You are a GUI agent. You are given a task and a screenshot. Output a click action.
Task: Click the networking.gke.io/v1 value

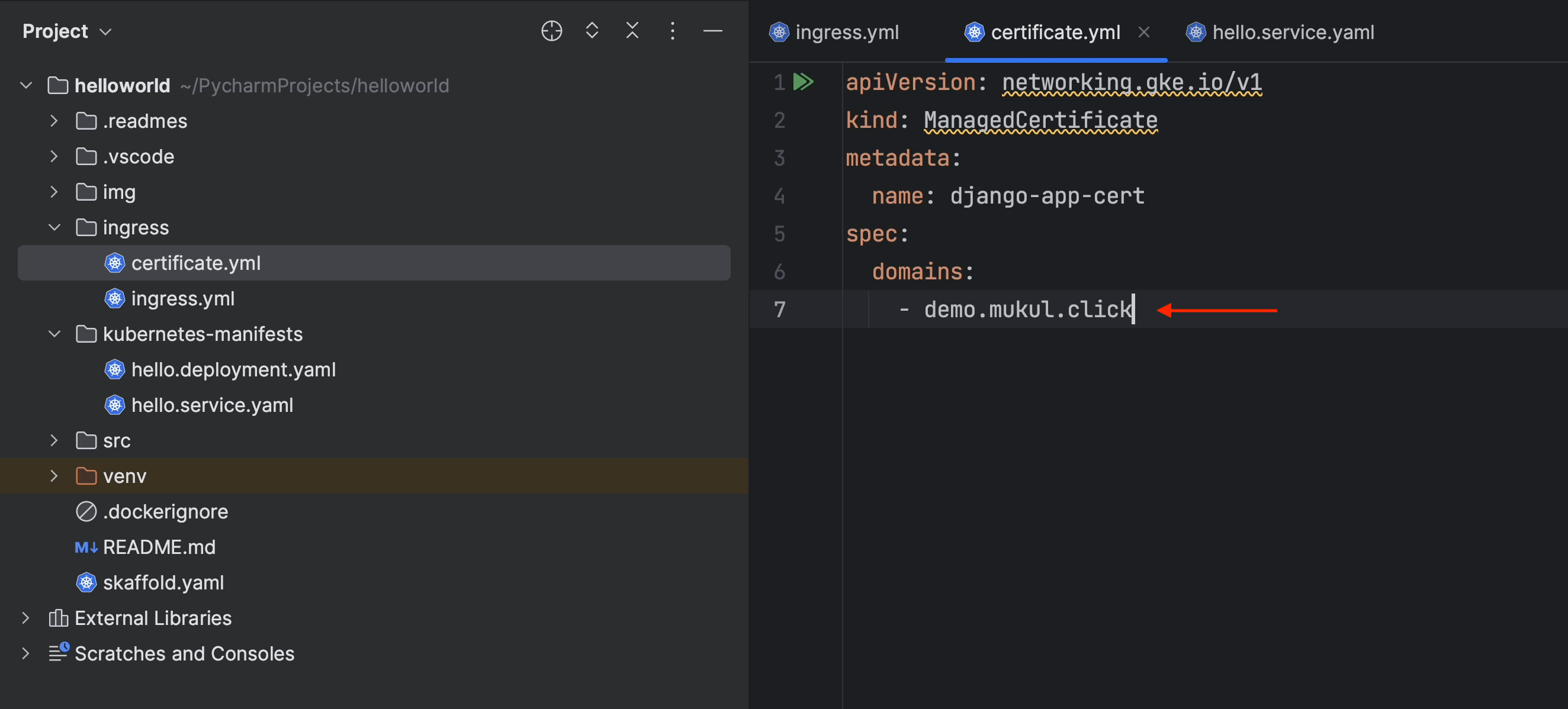point(1132,82)
